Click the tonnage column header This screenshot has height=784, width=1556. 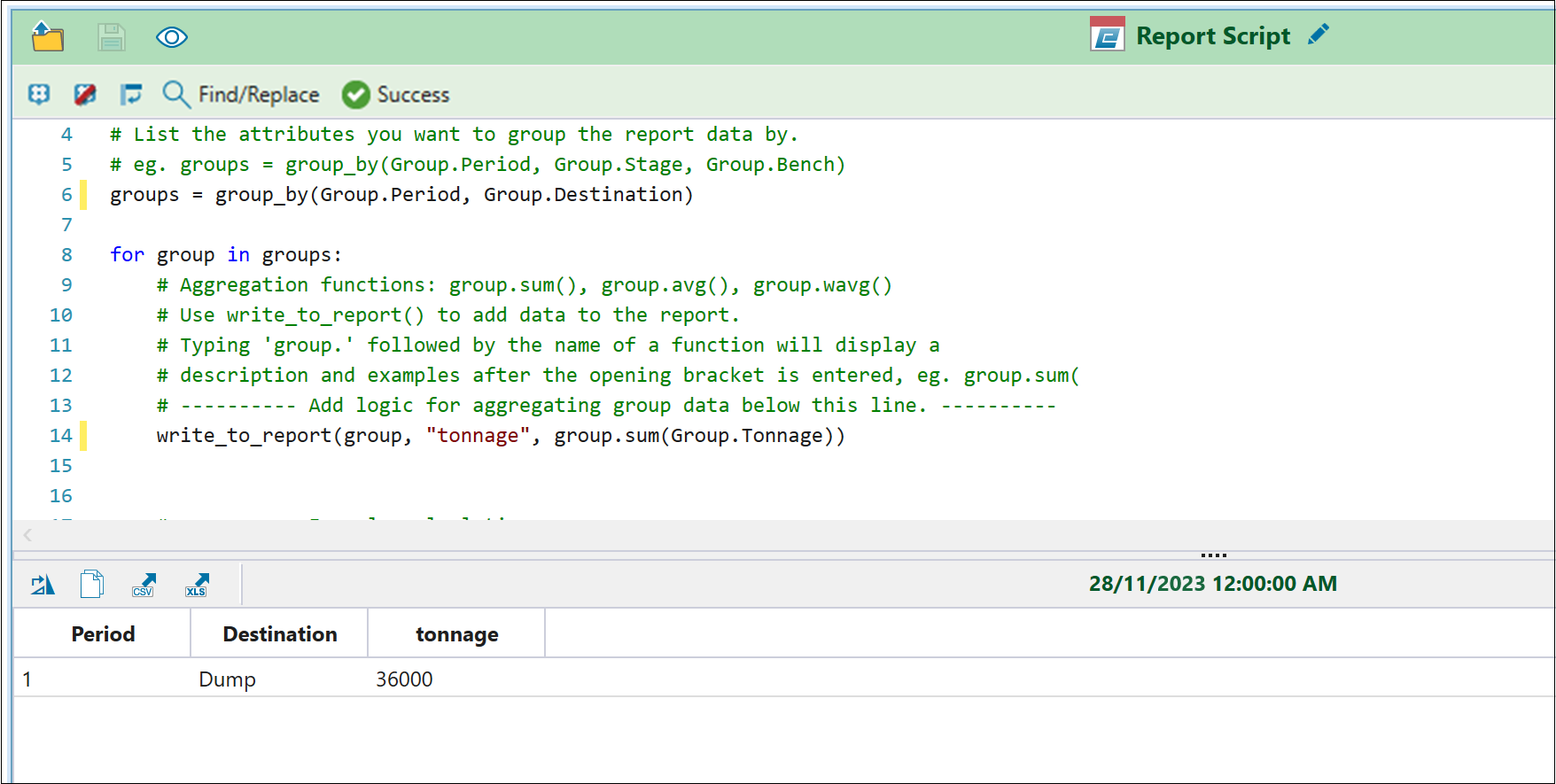pyautogui.click(x=457, y=633)
